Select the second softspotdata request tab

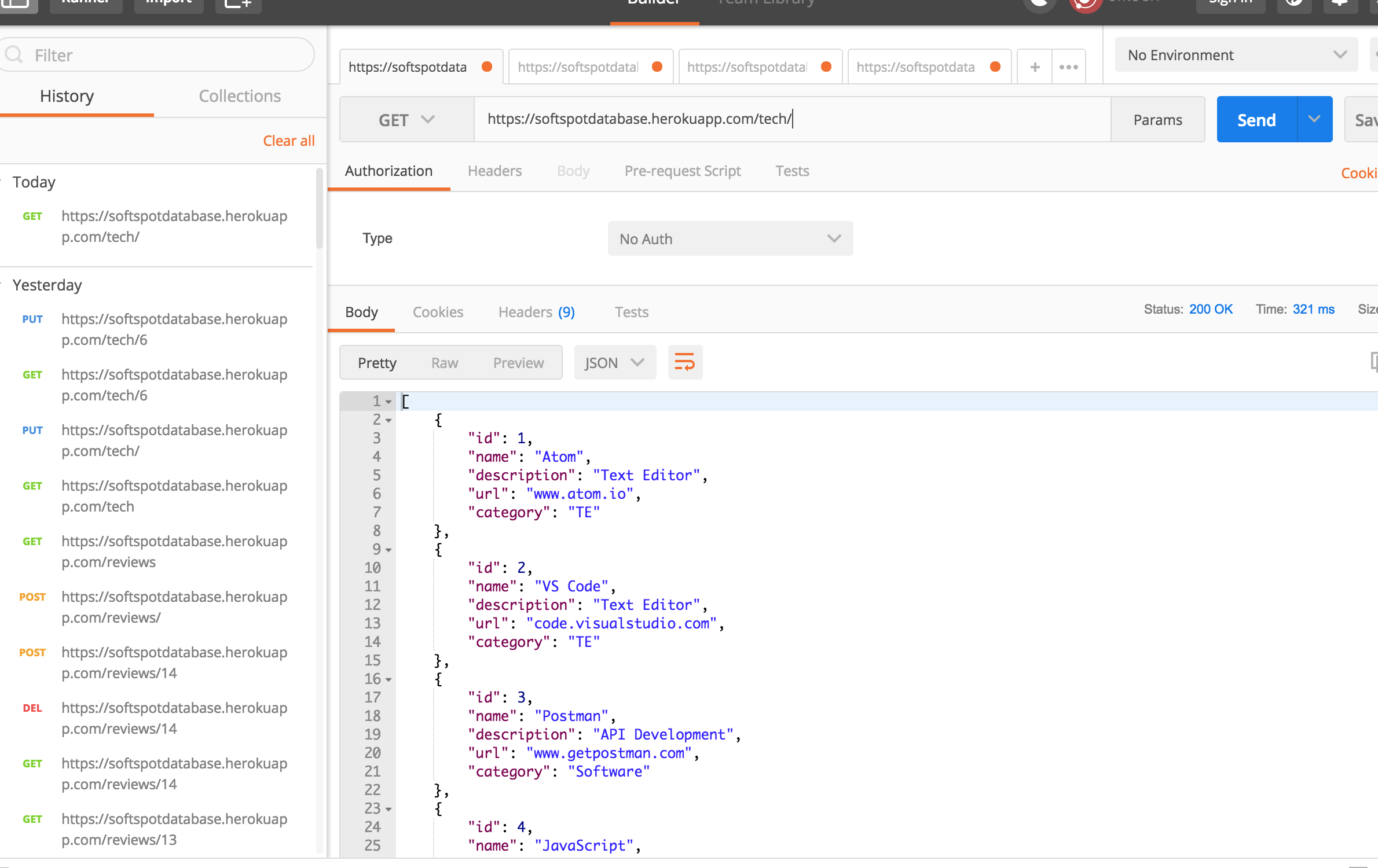[591, 67]
